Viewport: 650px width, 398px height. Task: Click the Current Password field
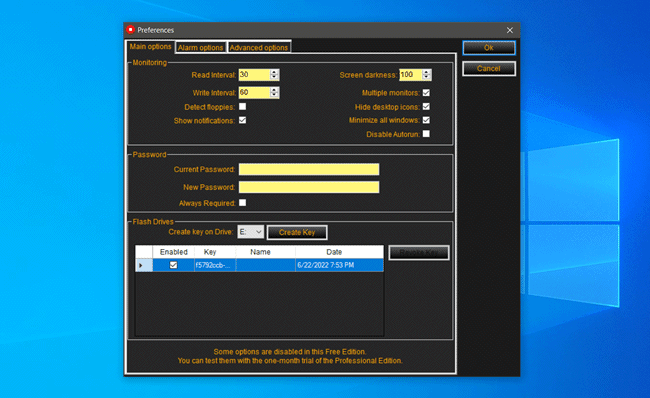coord(309,169)
